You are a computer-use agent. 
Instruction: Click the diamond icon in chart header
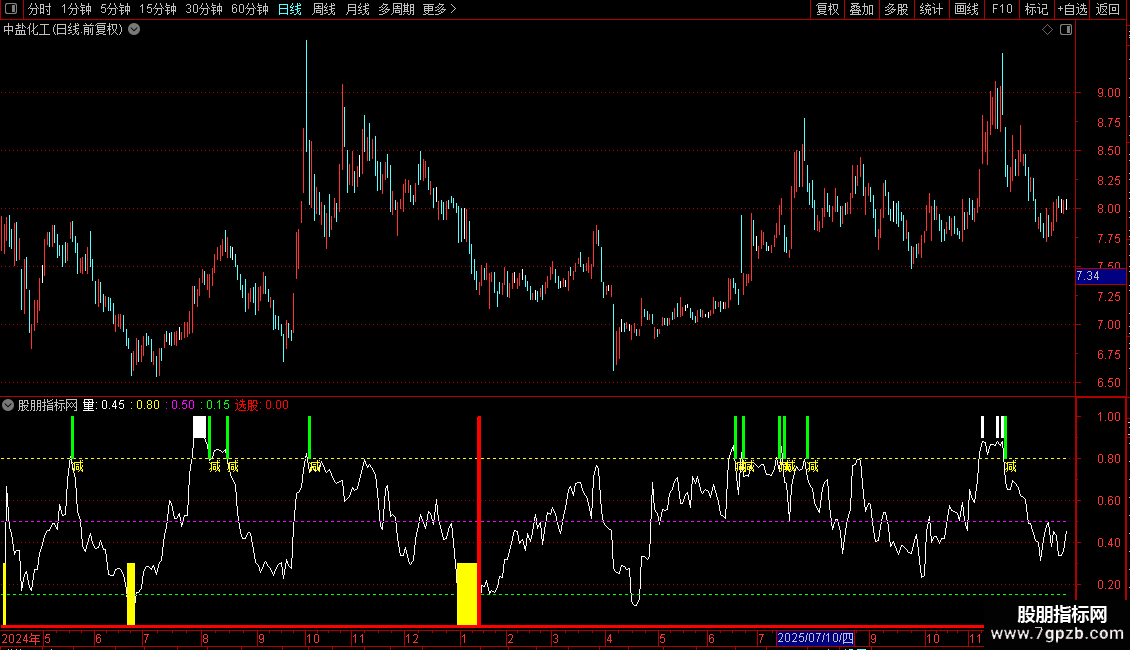click(1047, 30)
